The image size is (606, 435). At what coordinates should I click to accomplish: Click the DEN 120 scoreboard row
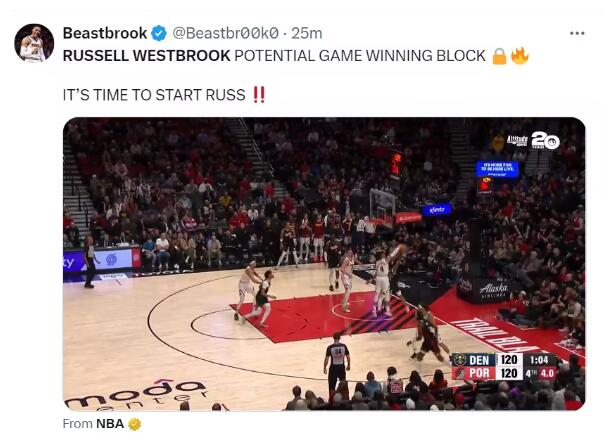point(488,360)
